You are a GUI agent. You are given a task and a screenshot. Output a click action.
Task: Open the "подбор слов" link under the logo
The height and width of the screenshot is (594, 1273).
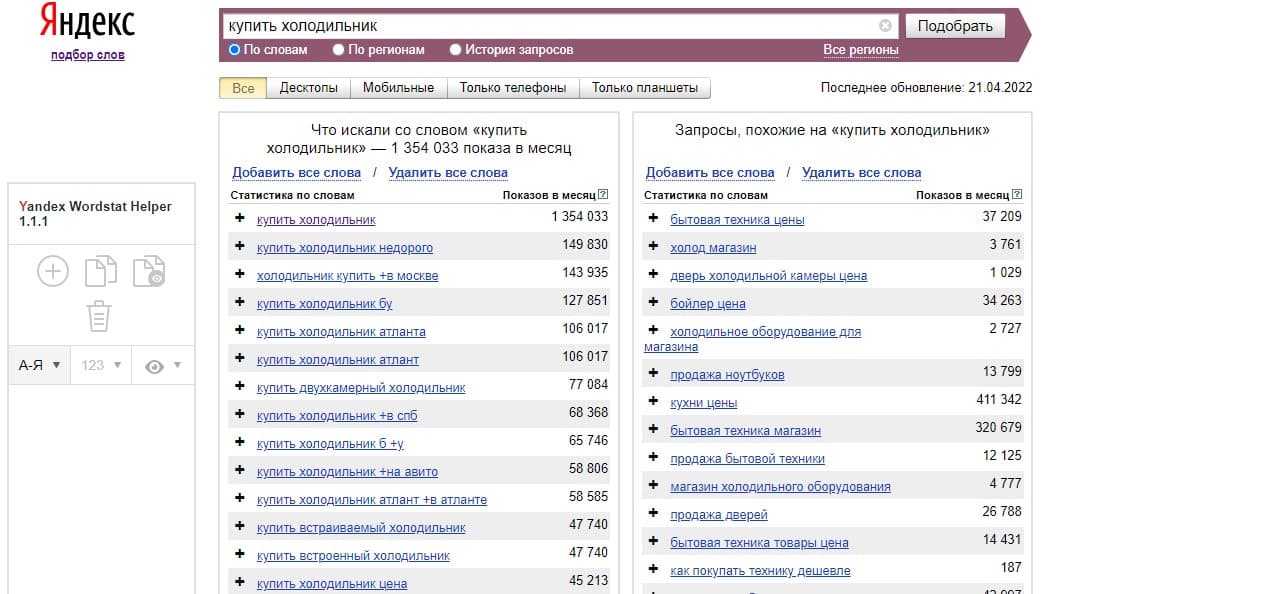[88, 55]
